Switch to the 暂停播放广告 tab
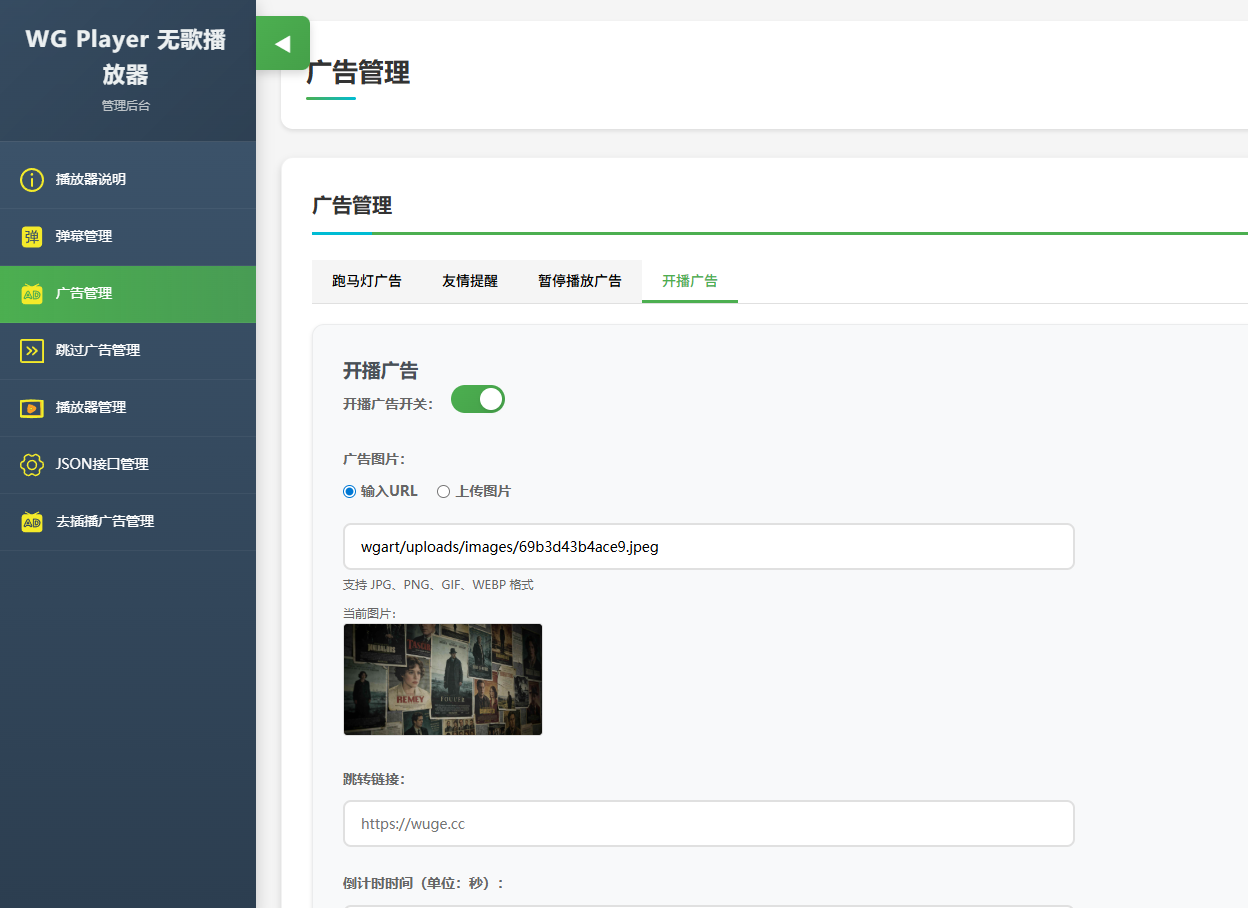 (580, 281)
